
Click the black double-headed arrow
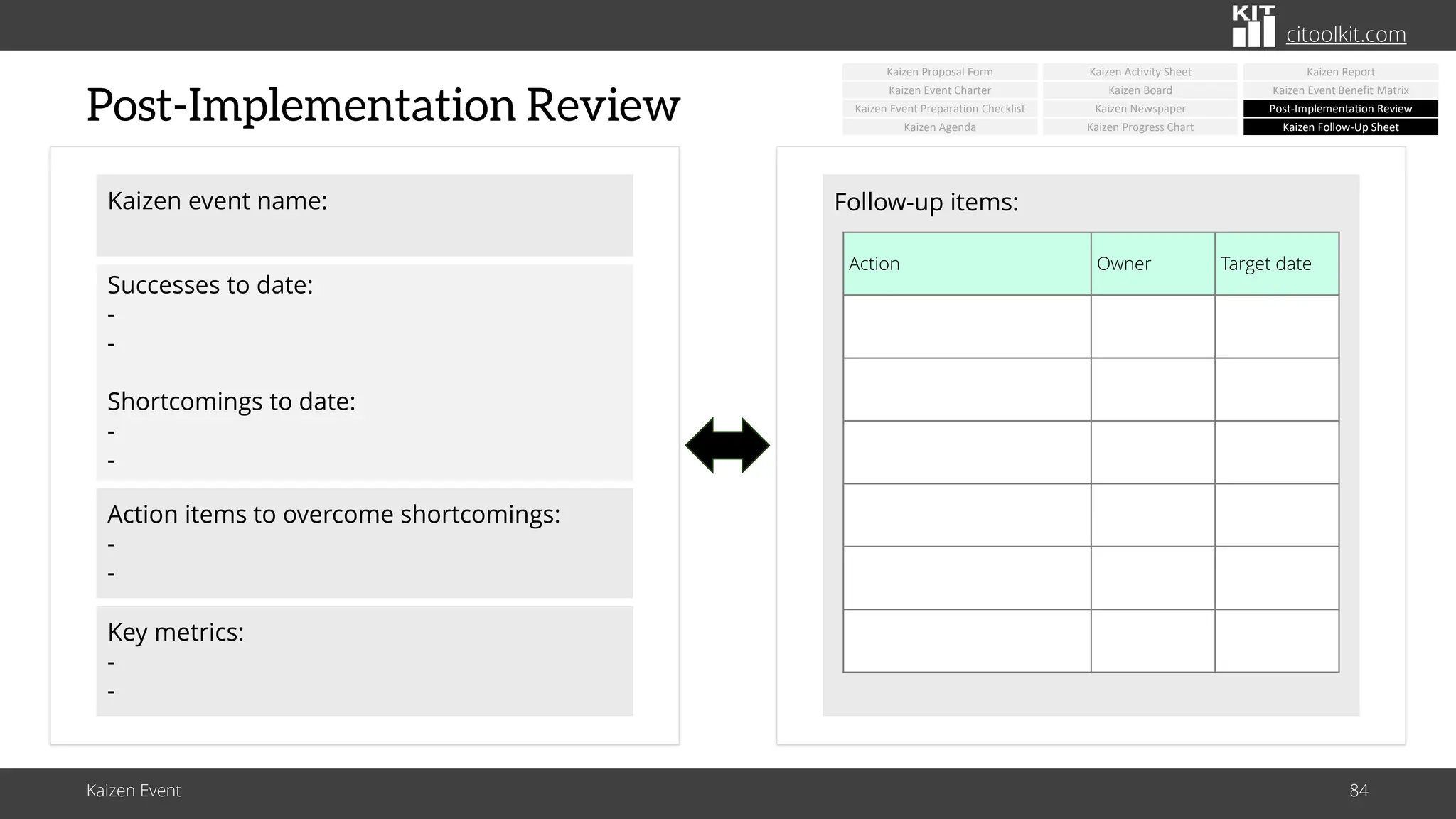(727, 446)
